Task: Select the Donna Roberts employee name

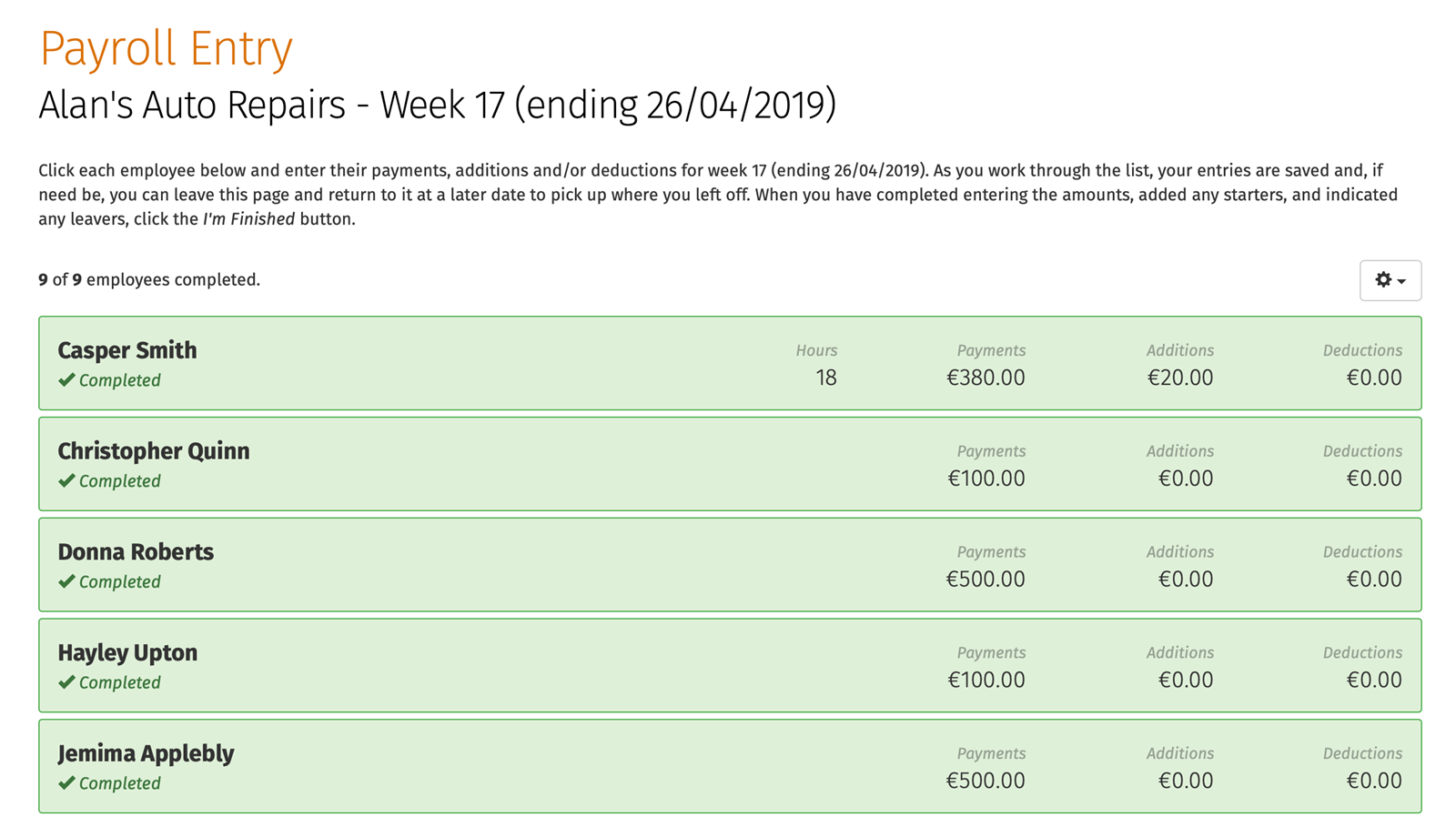Action: pyautogui.click(x=136, y=552)
